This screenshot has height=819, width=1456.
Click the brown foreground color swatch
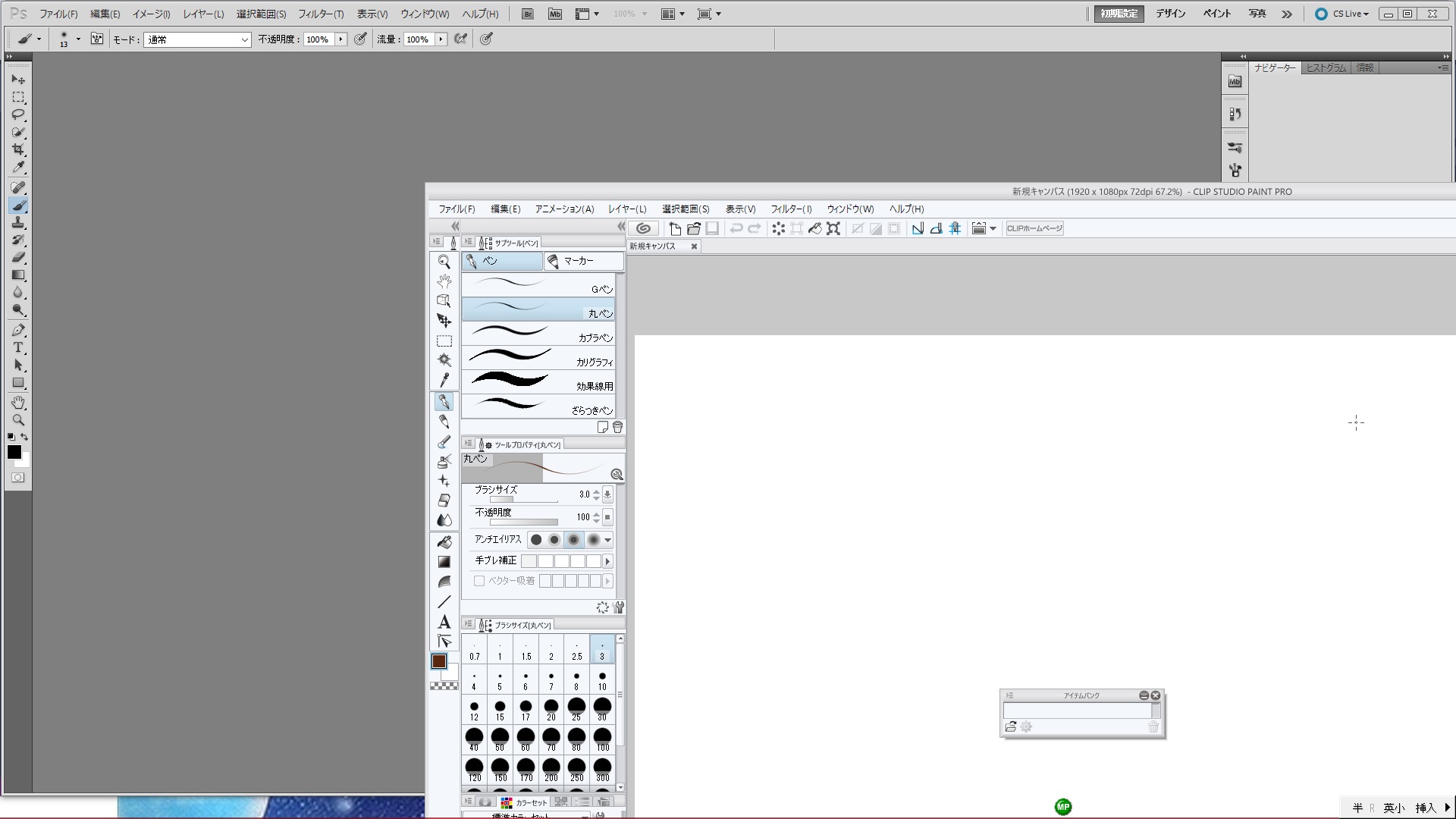pos(439,661)
